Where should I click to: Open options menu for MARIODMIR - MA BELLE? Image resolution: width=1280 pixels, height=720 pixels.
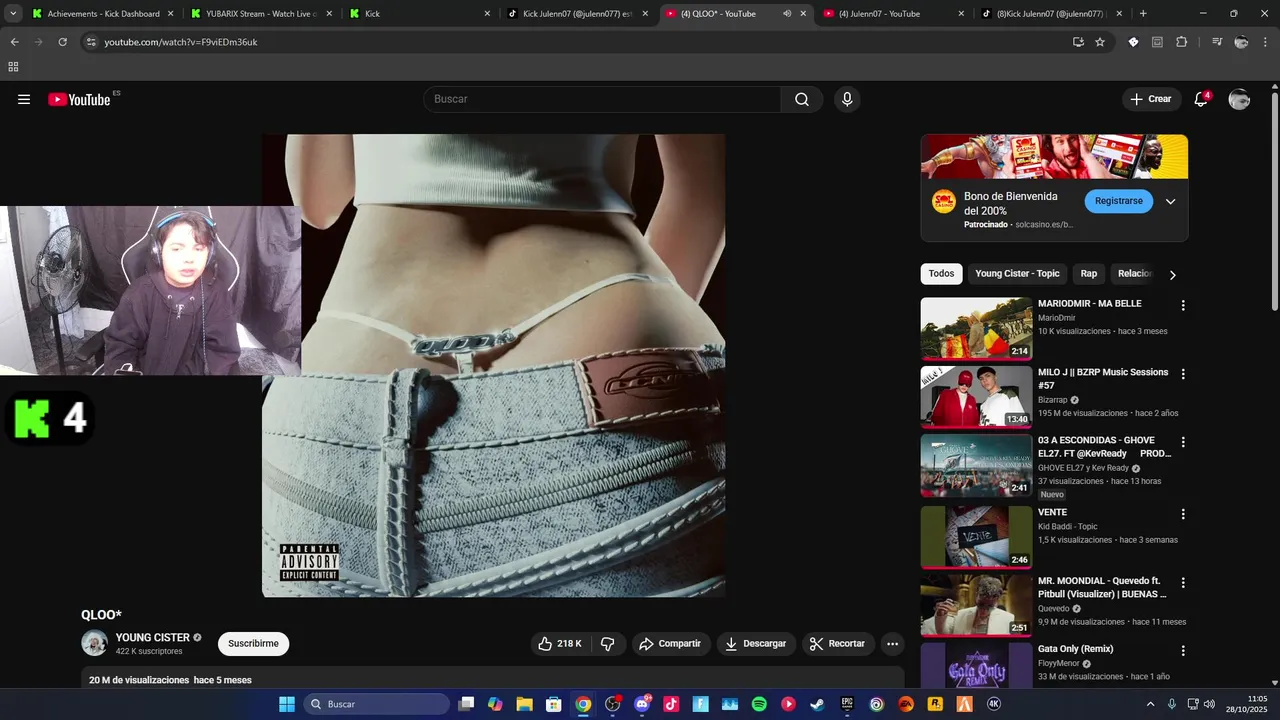click(x=1183, y=305)
